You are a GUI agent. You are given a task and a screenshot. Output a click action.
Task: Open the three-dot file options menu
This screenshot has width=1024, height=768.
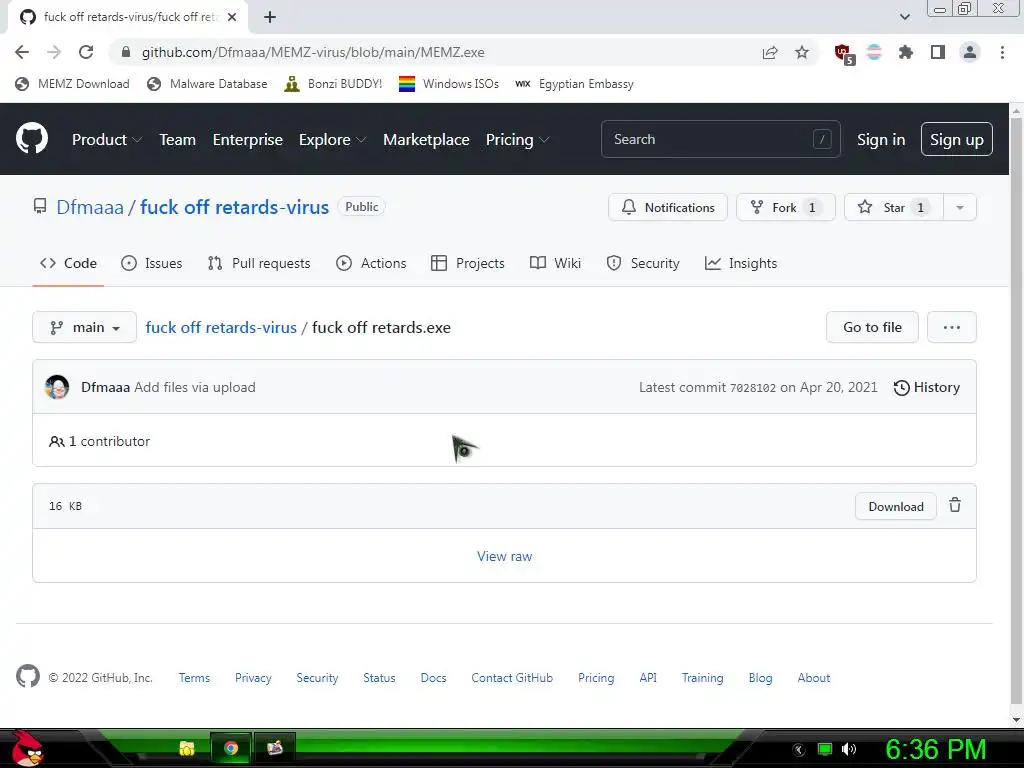click(952, 327)
